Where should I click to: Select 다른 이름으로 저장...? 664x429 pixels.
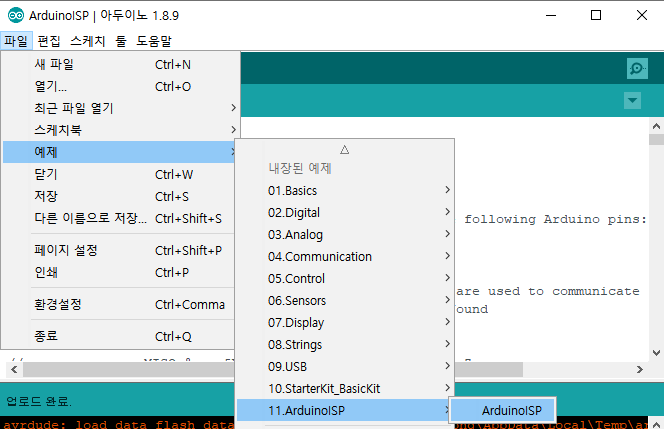click(x=119, y=219)
